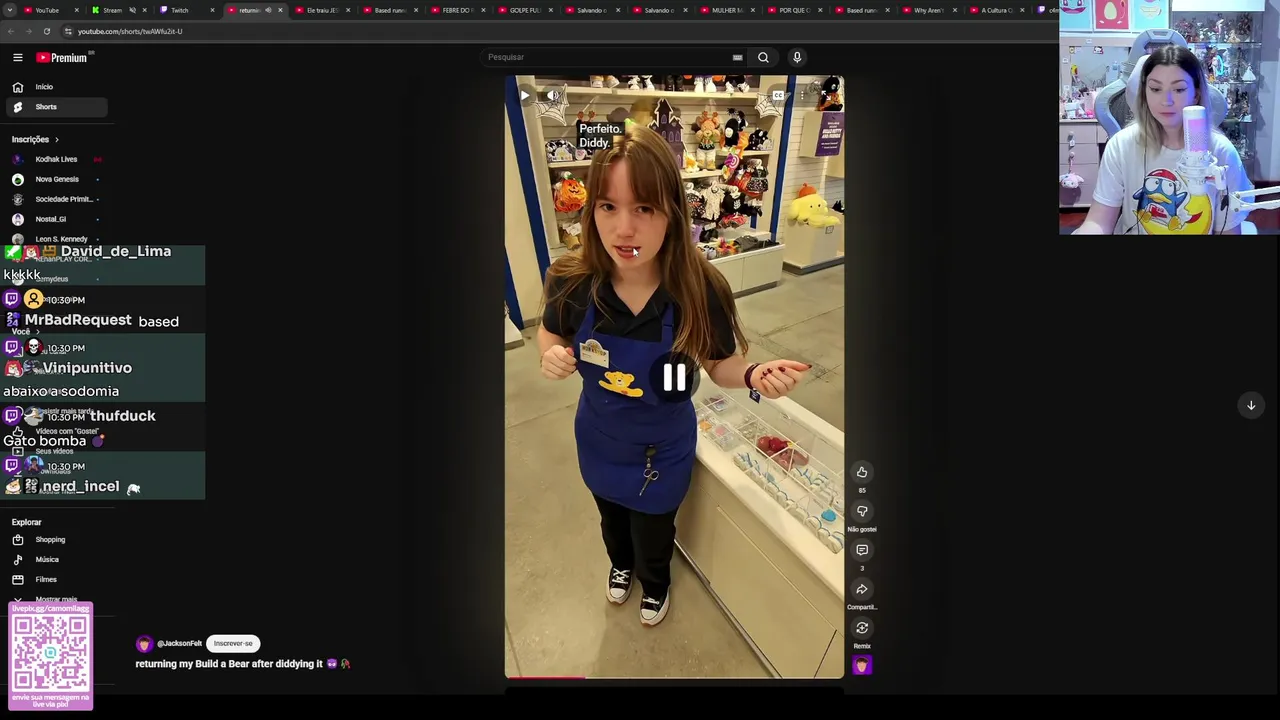Click the streamer webcam overlay

click(1169, 117)
